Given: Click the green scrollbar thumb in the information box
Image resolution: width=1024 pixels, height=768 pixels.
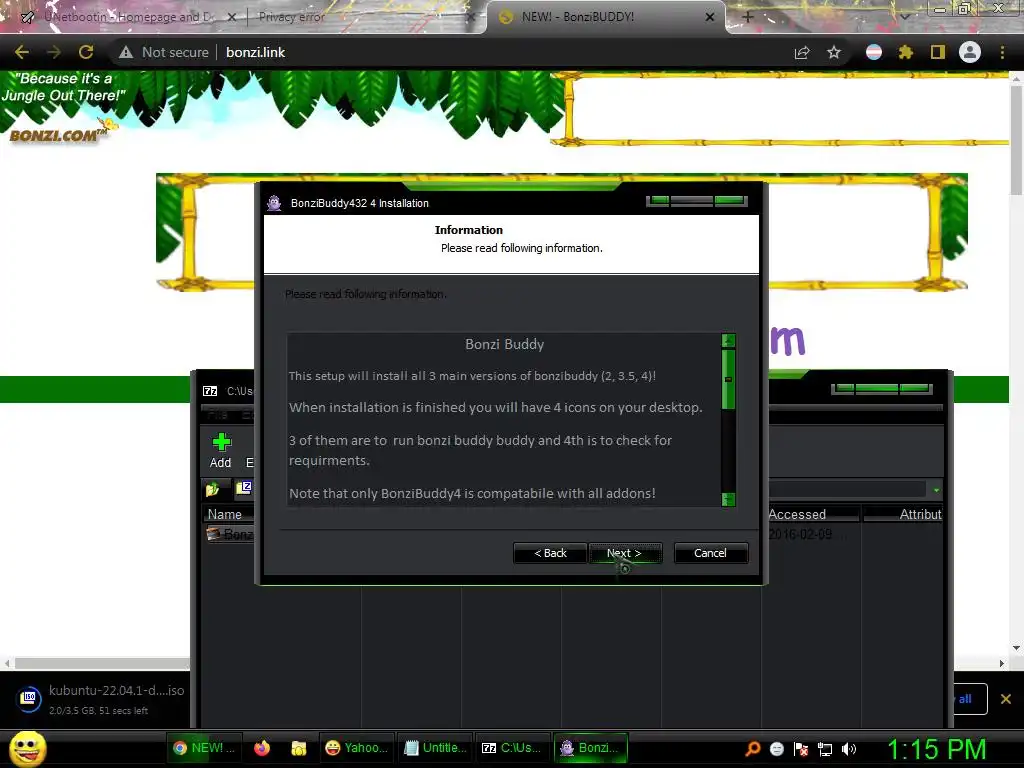Looking at the screenshot, I should (728, 379).
